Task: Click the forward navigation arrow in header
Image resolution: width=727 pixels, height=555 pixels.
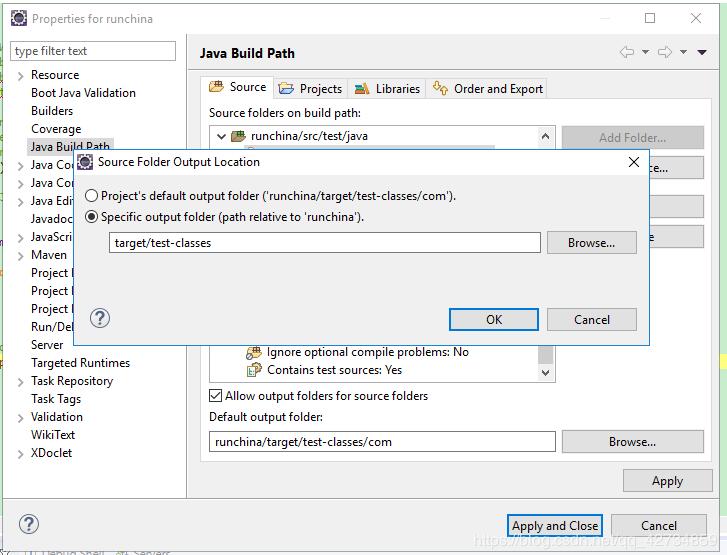Action: 665,52
